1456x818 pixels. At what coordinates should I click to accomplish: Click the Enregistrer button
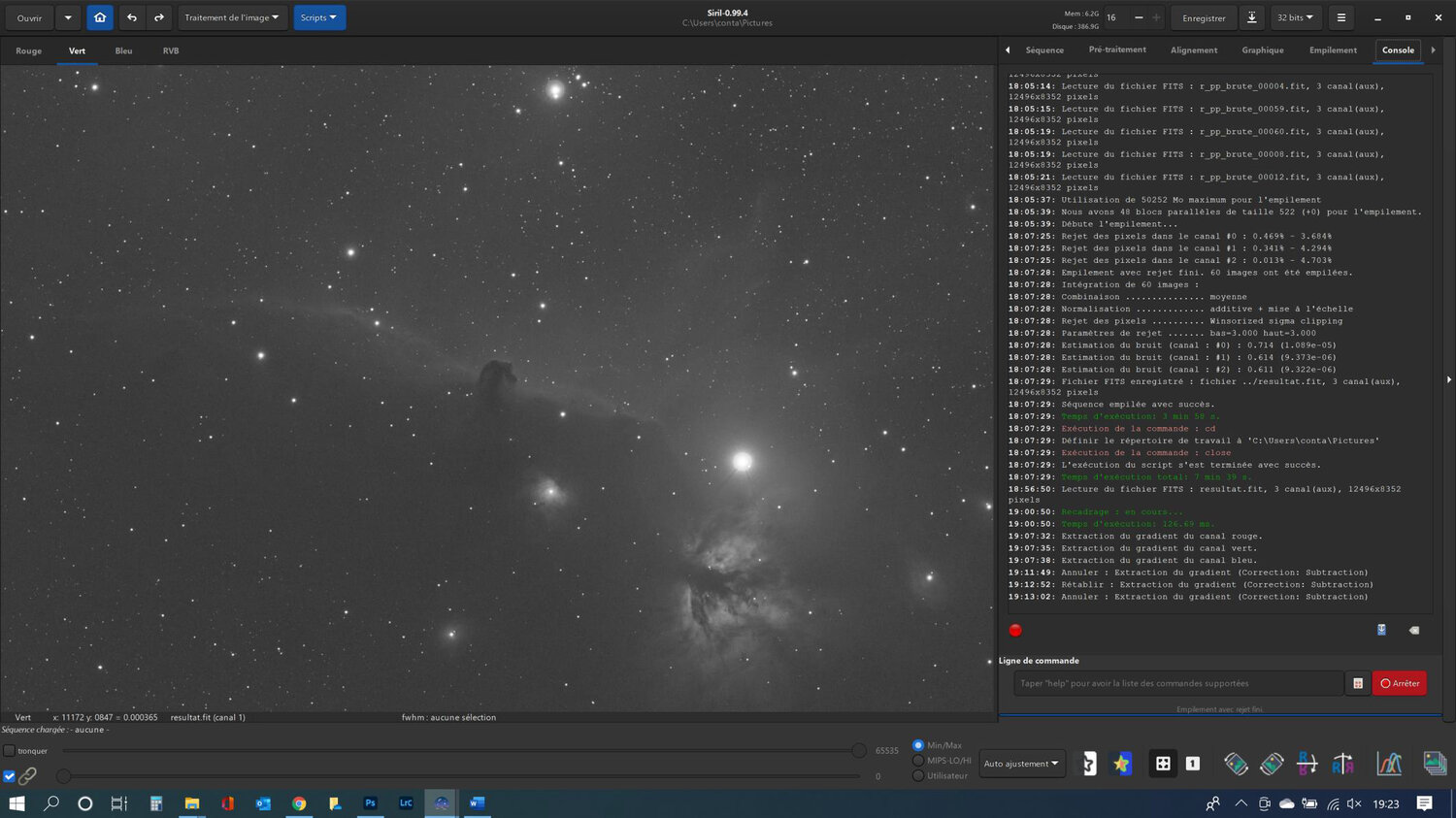tap(1204, 17)
